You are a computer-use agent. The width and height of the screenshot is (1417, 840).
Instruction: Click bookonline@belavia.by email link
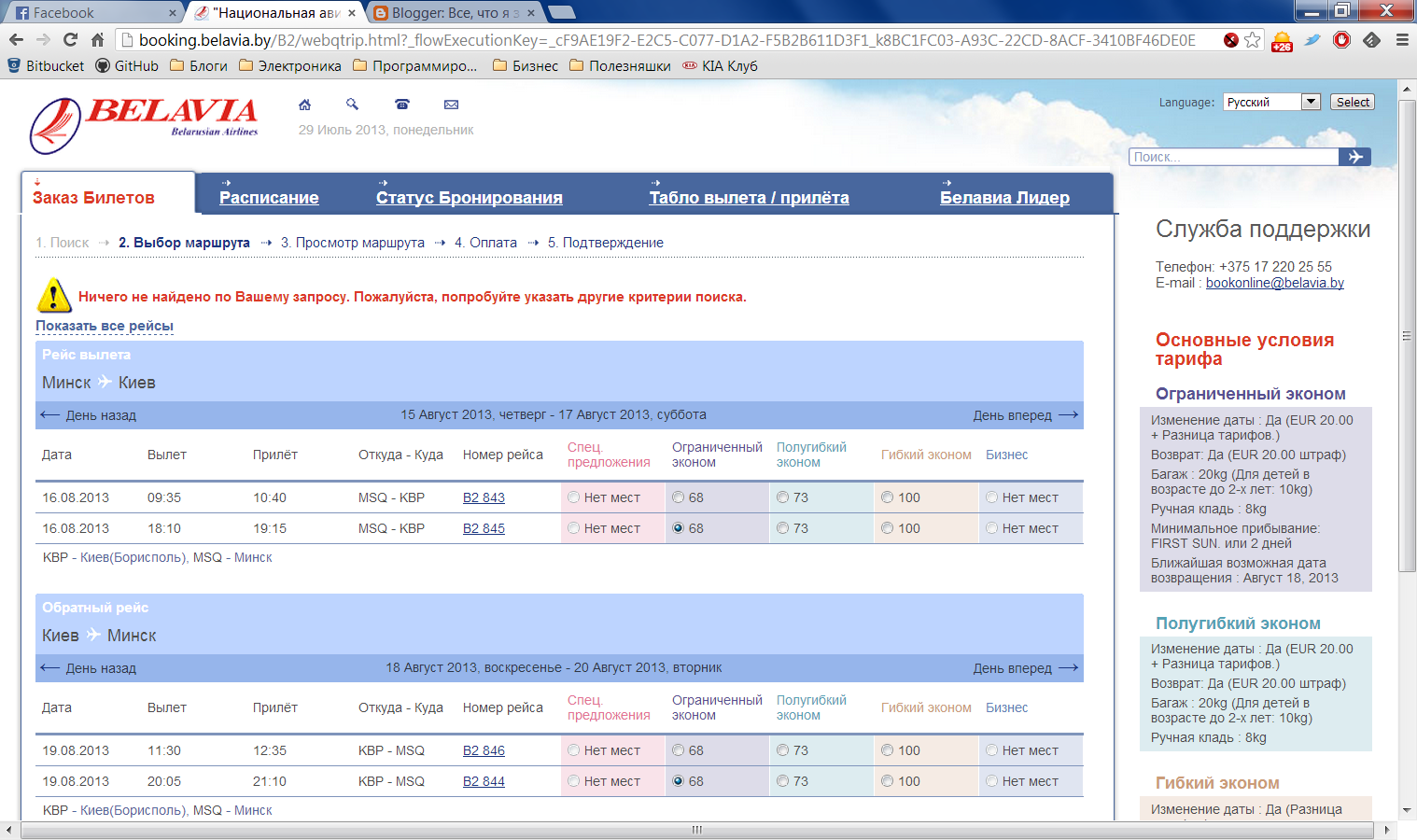tap(1275, 283)
